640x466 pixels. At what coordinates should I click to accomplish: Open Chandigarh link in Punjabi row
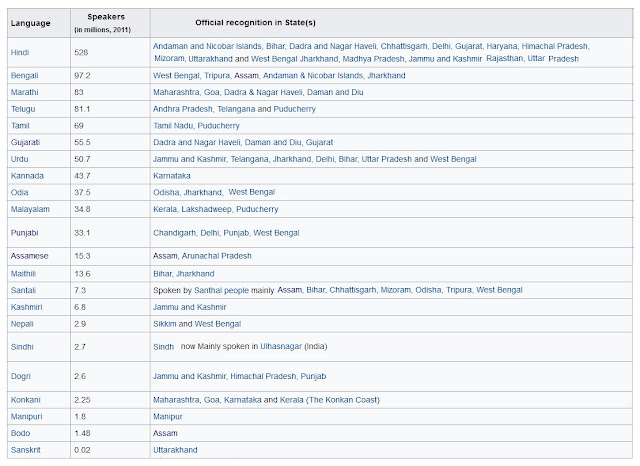[174, 233]
